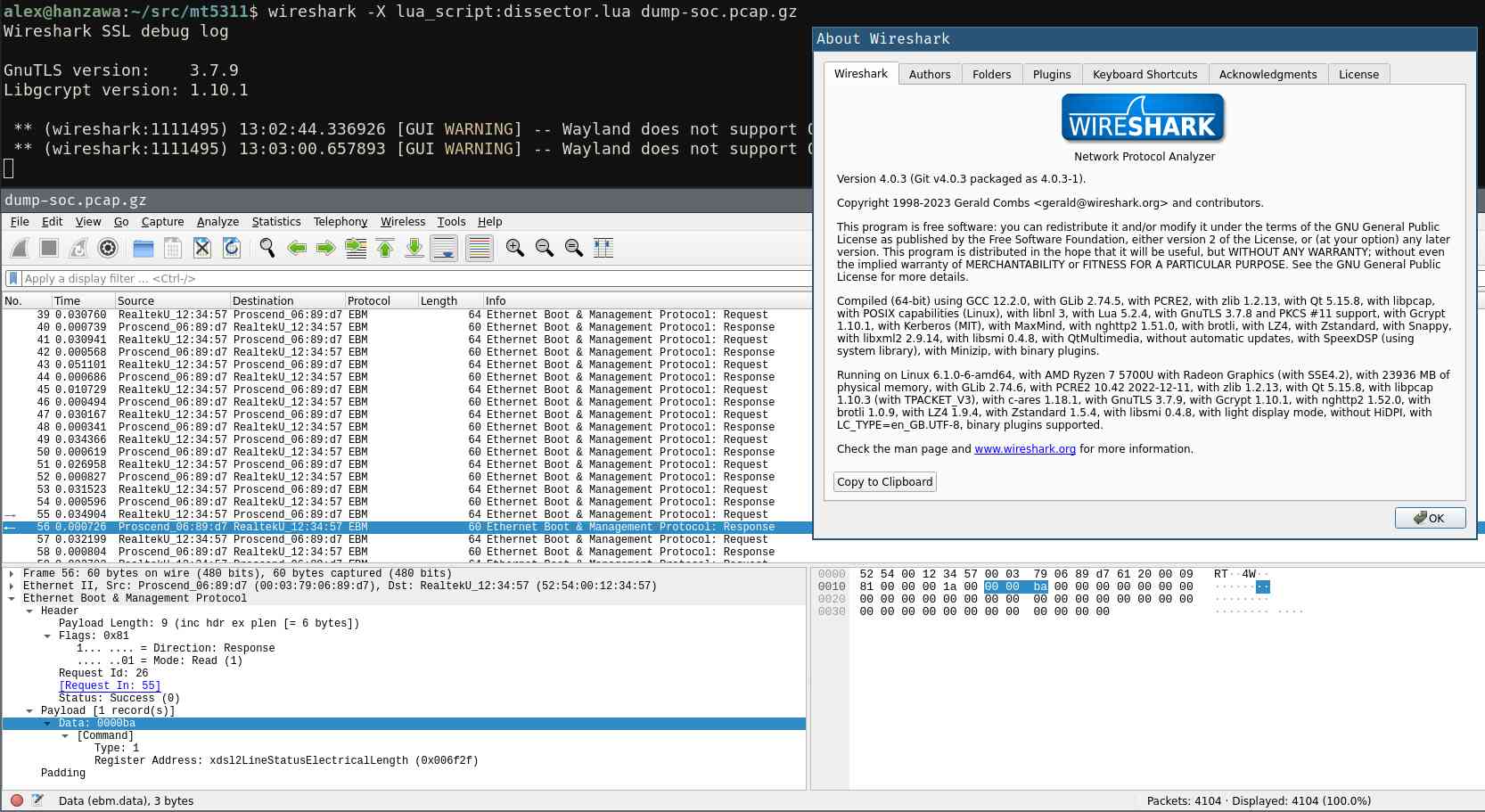Image resolution: width=1485 pixels, height=812 pixels.
Task: Click the Zoom in toolbar icon
Action: tap(515, 248)
